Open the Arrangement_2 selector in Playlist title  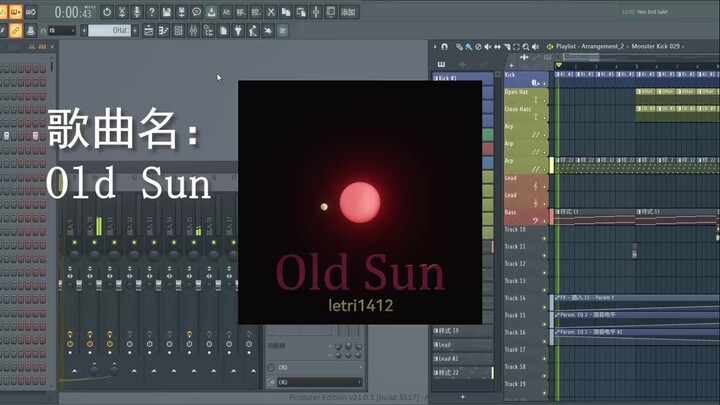click(602, 46)
